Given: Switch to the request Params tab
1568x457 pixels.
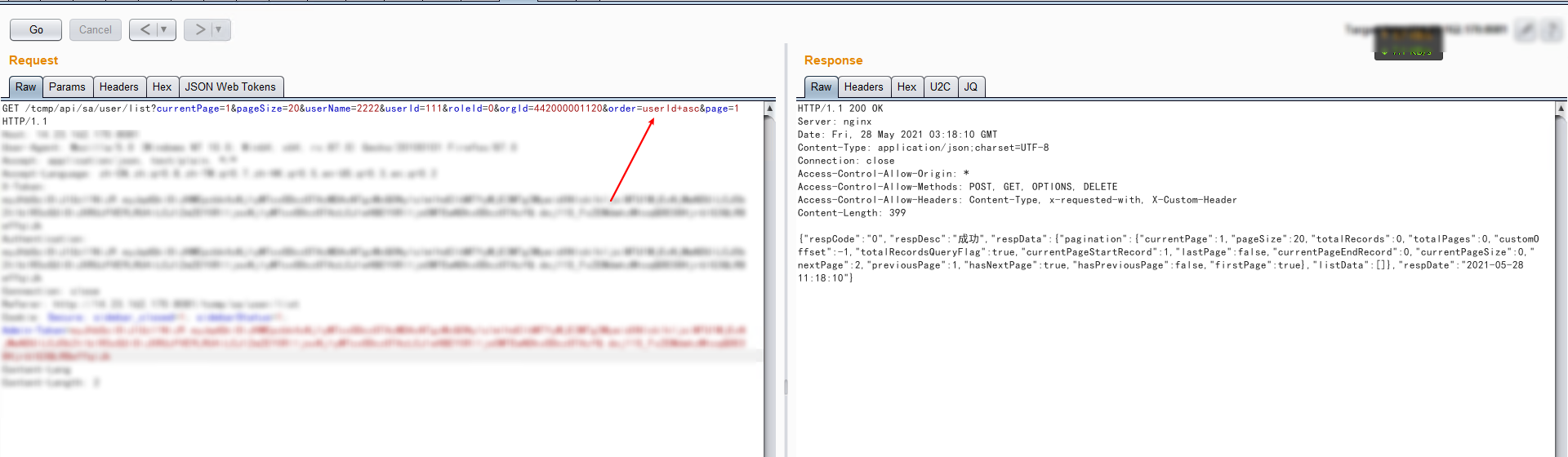Looking at the screenshot, I should (x=67, y=87).
